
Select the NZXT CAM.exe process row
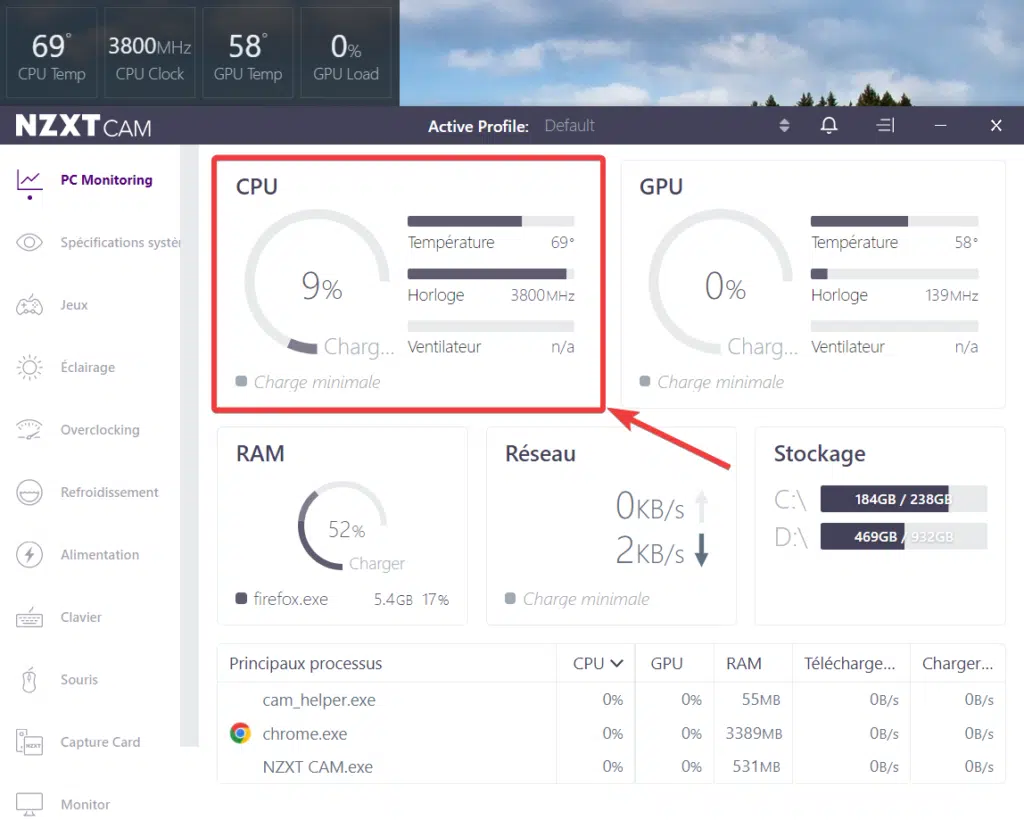coord(611,766)
